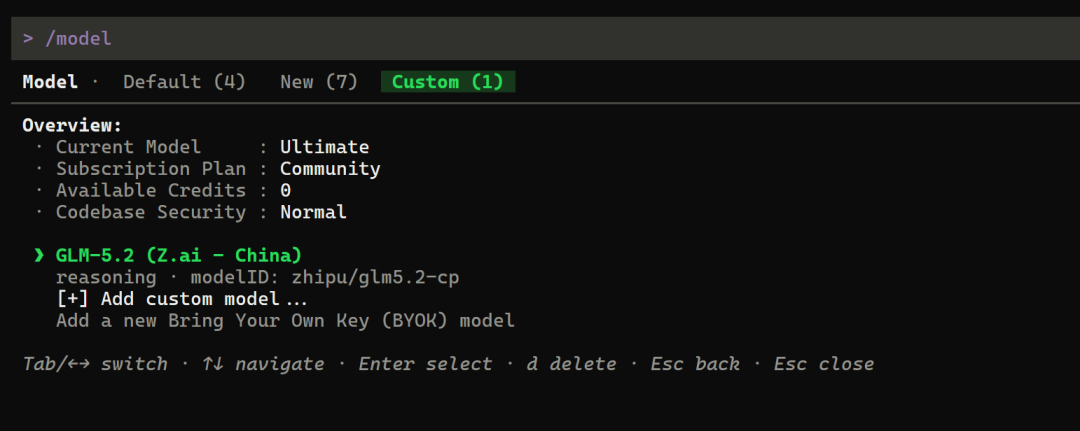Click the Esc close hint text
This screenshot has width=1080, height=431.
pyautogui.click(x=824, y=364)
